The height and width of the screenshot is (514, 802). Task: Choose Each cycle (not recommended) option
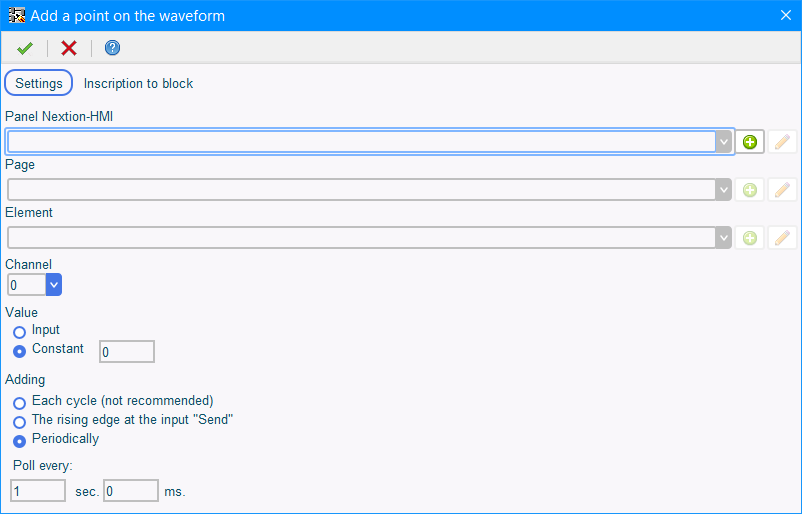point(19,403)
